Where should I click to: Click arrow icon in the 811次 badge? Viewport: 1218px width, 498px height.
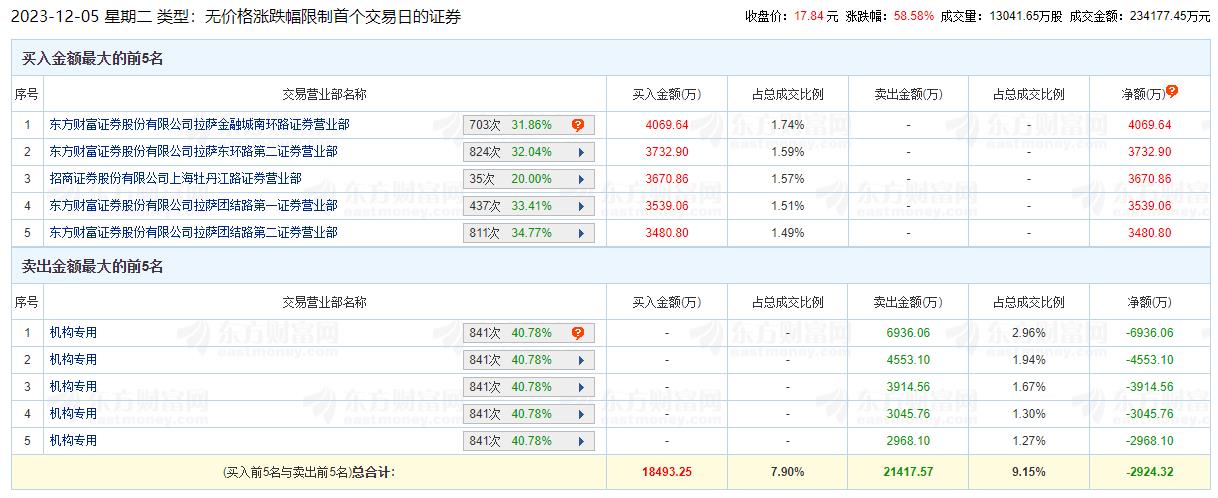pyautogui.click(x=579, y=233)
